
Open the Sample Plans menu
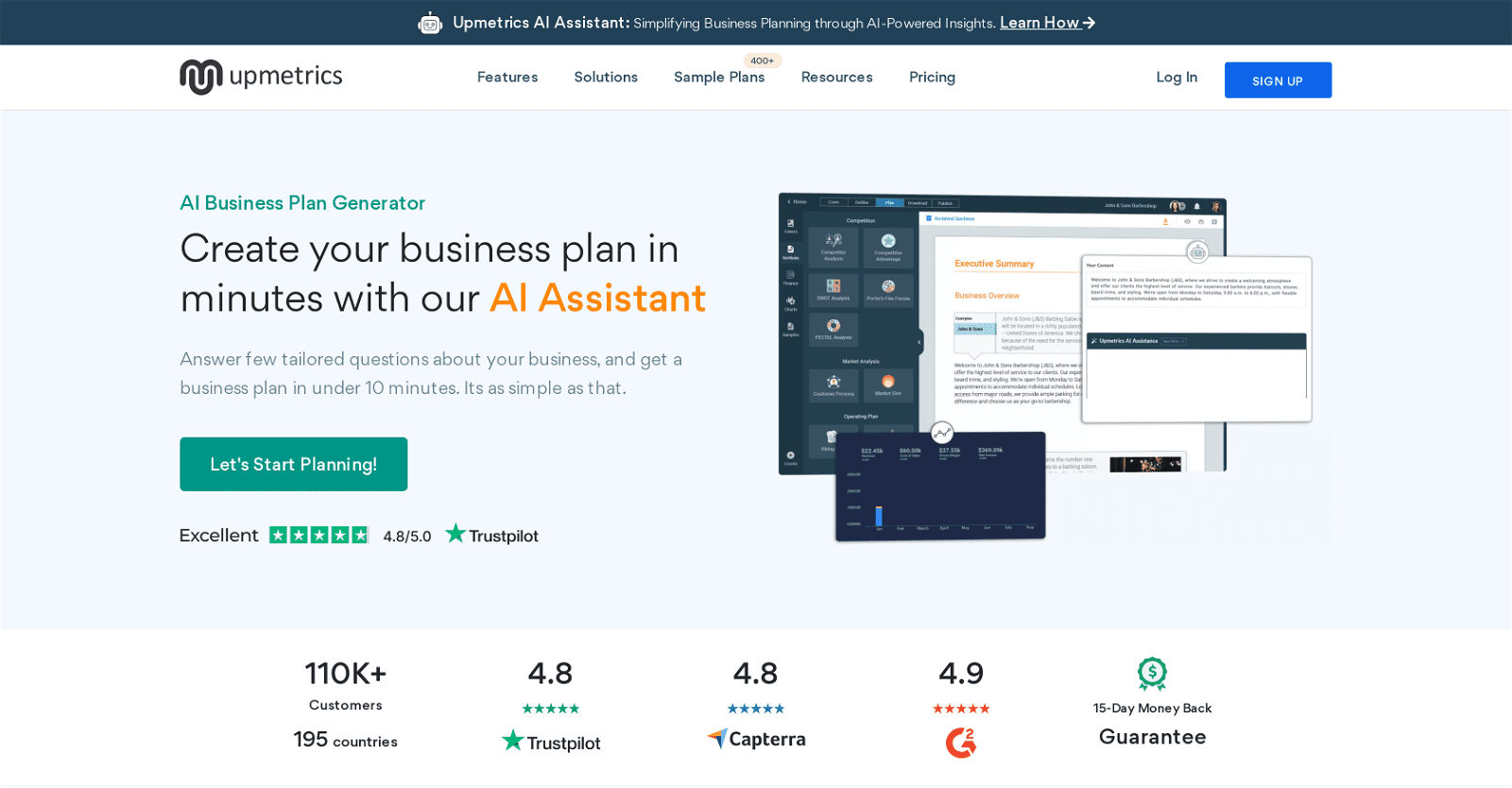(719, 77)
